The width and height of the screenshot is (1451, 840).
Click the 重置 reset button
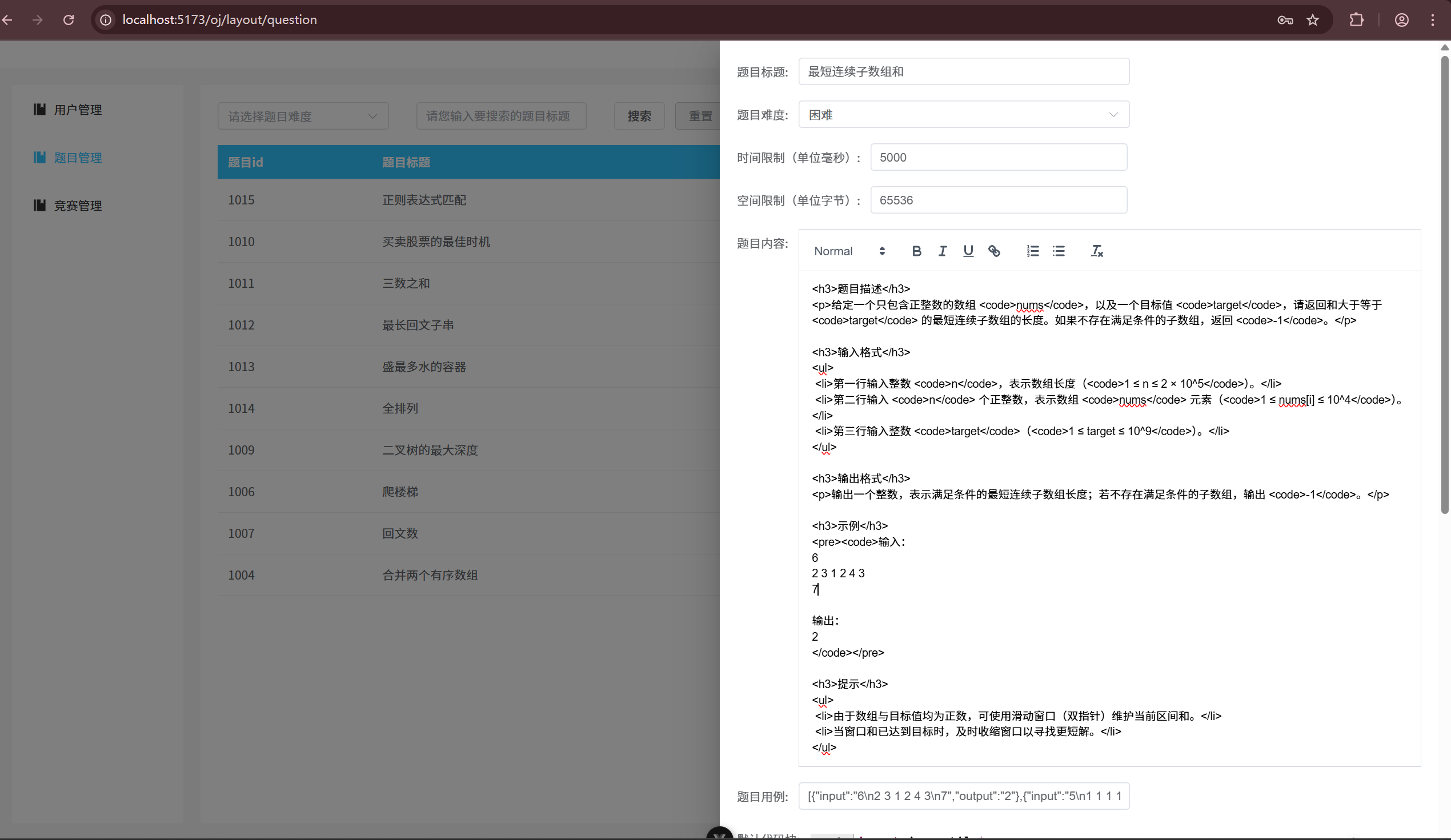[700, 116]
